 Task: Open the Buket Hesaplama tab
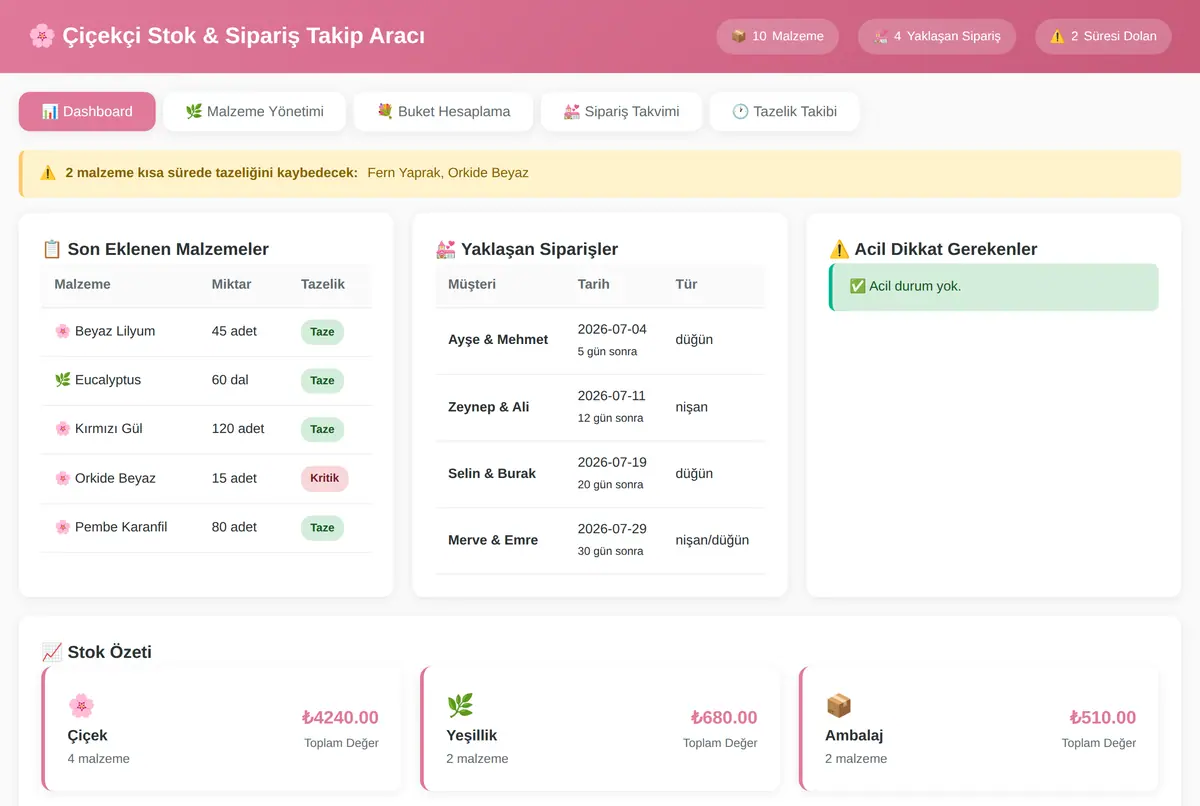(x=443, y=112)
